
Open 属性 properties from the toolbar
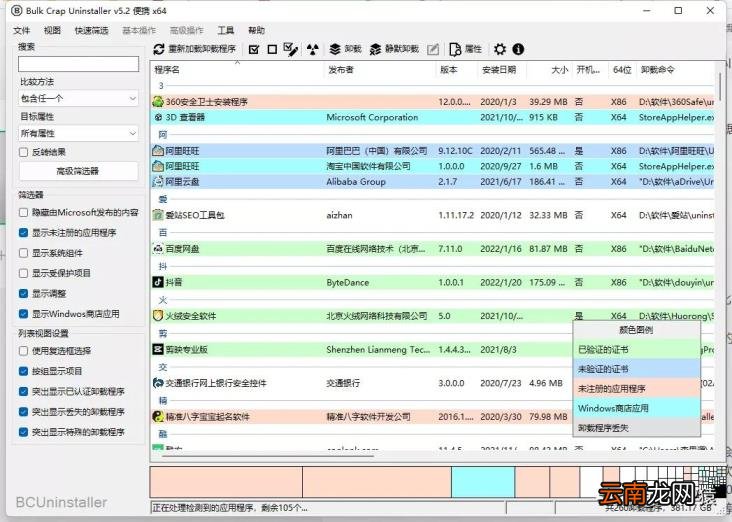pyautogui.click(x=465, y=49)
